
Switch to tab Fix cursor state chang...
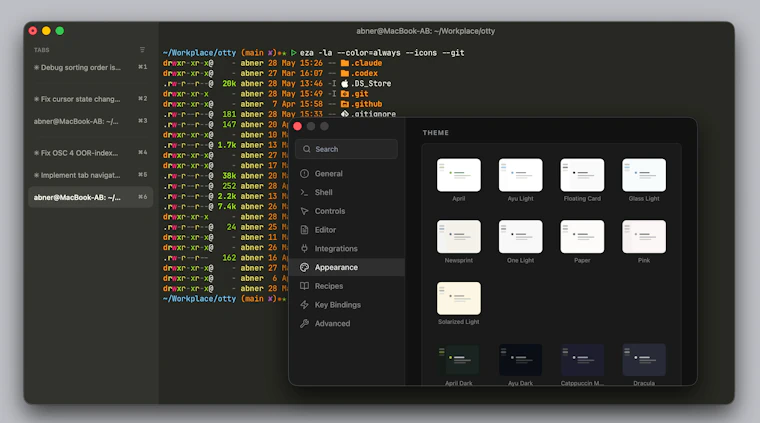(x=91, y=99)
